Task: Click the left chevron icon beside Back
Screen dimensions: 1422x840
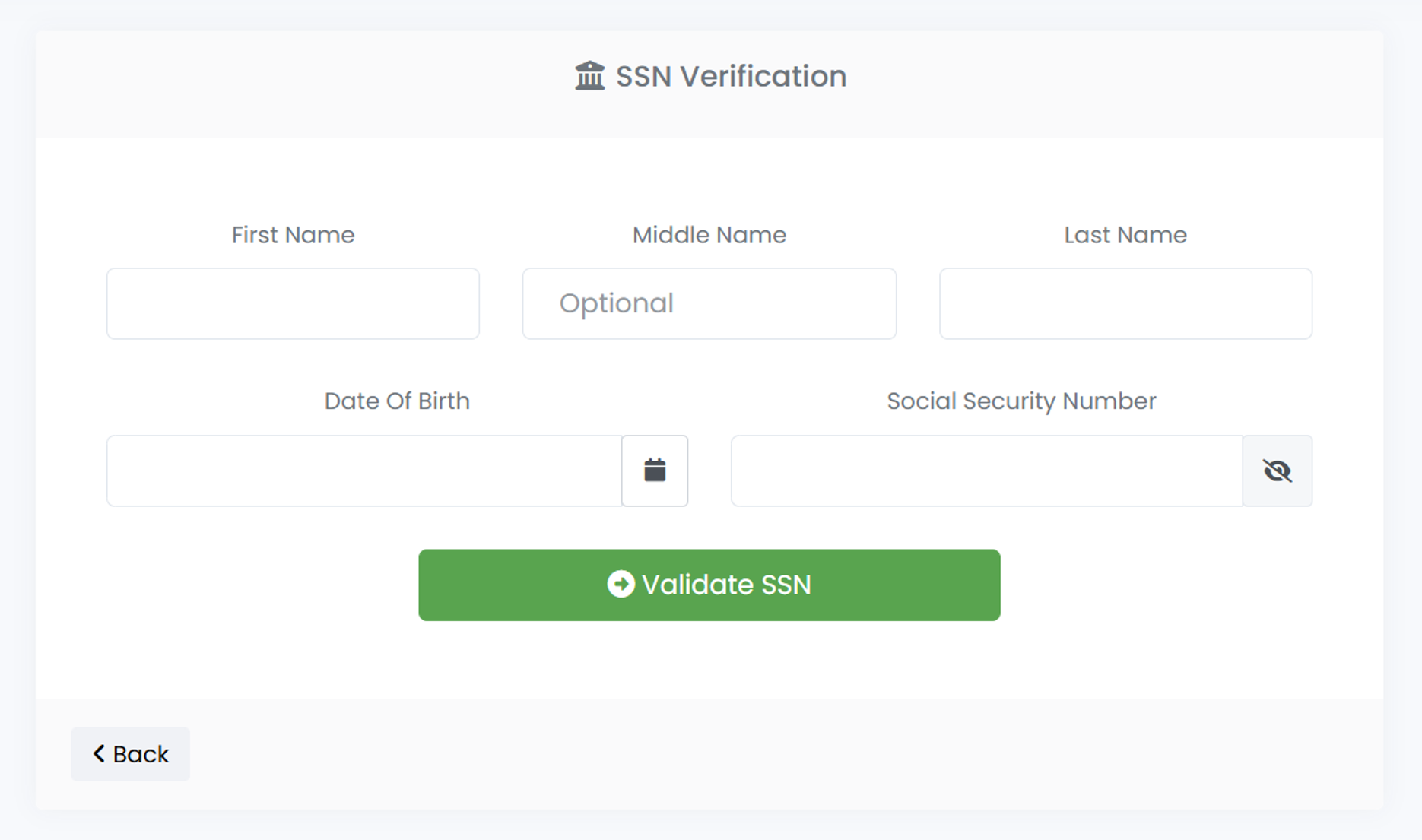Action: (x=99, y=753)
